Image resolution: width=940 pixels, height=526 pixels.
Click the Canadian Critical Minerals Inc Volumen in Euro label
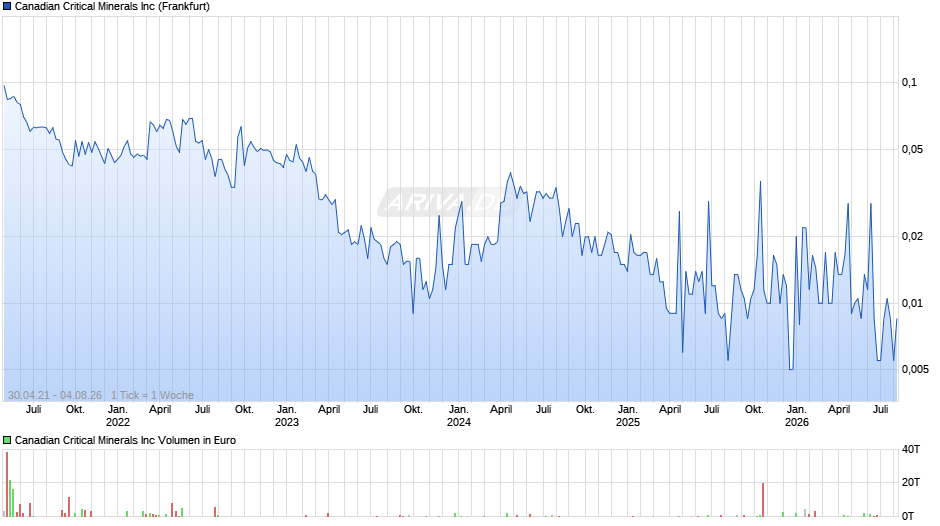125,440
